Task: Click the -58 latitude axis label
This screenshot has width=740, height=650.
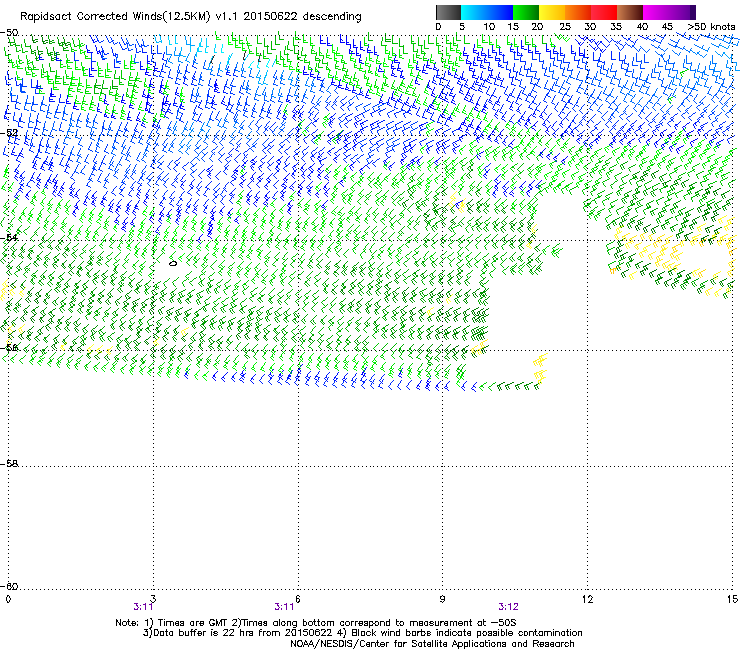Action: pos(9,463)
